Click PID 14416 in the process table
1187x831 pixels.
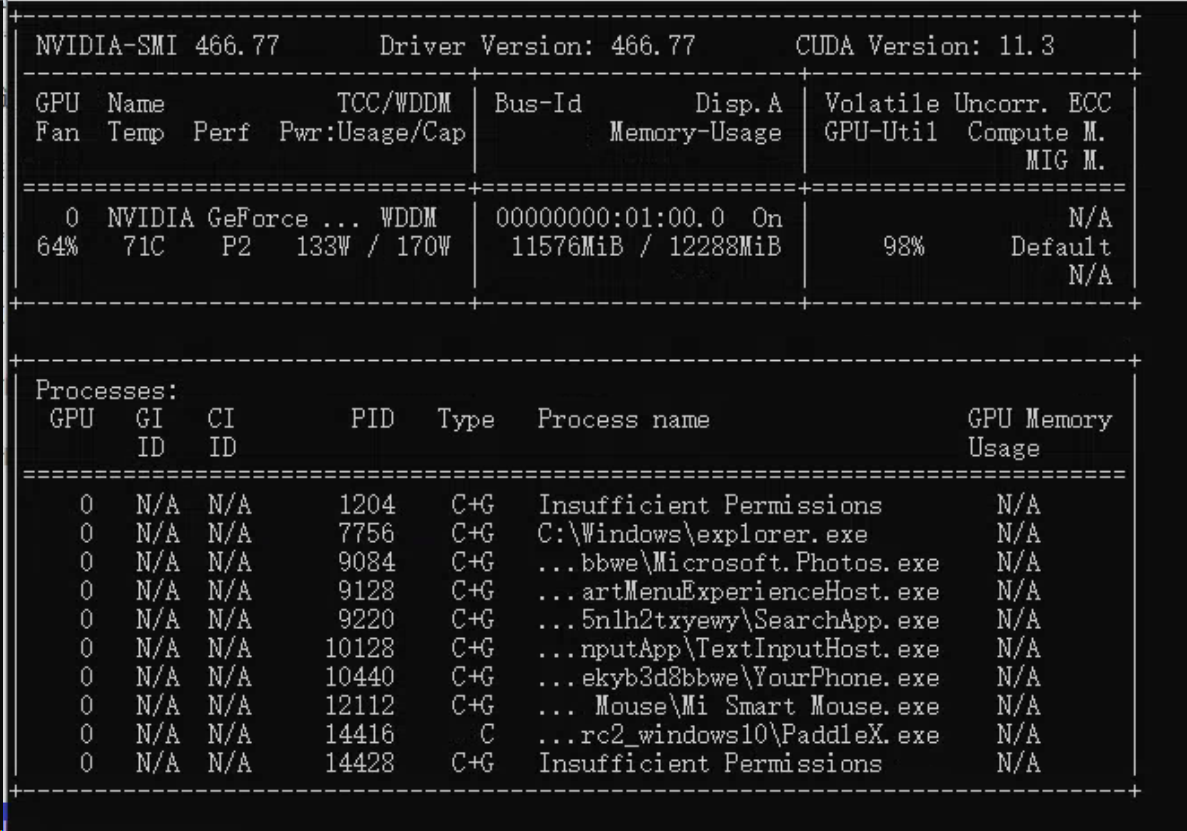360,735
